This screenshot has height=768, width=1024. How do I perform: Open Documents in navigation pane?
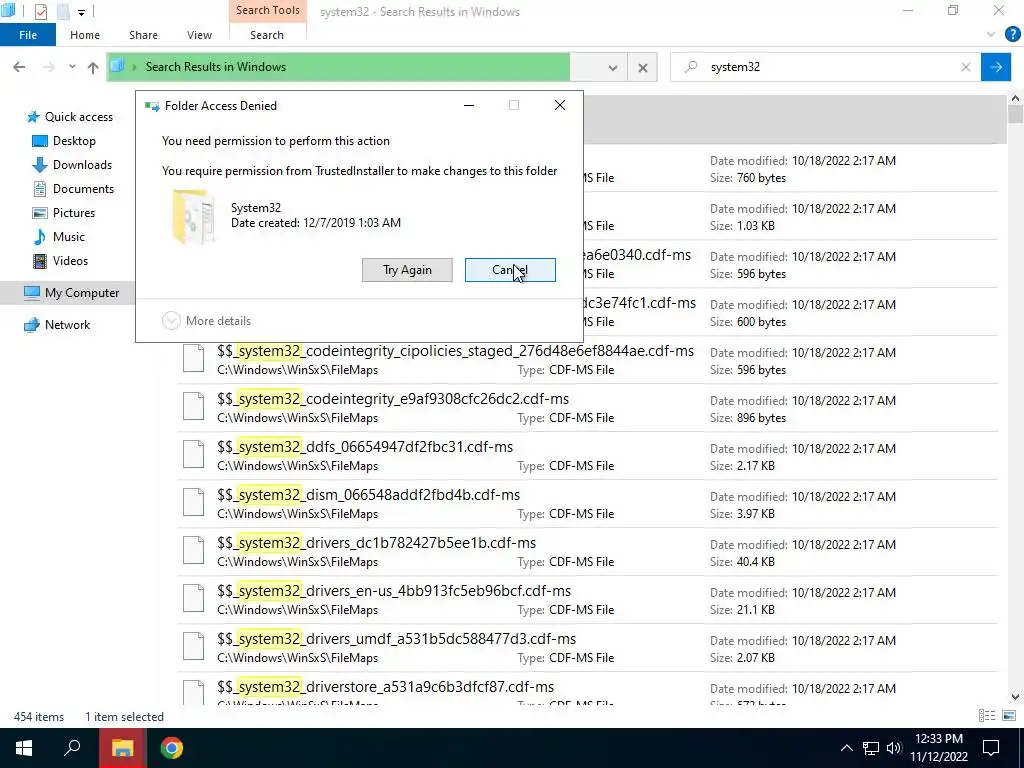click(x=73, y=189)
